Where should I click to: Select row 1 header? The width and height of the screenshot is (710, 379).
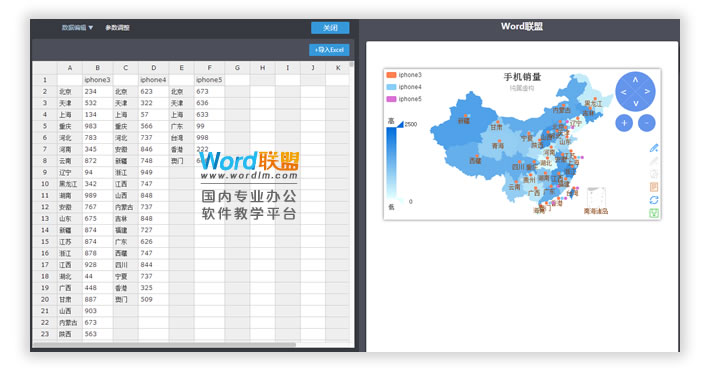tap(45, 80)
